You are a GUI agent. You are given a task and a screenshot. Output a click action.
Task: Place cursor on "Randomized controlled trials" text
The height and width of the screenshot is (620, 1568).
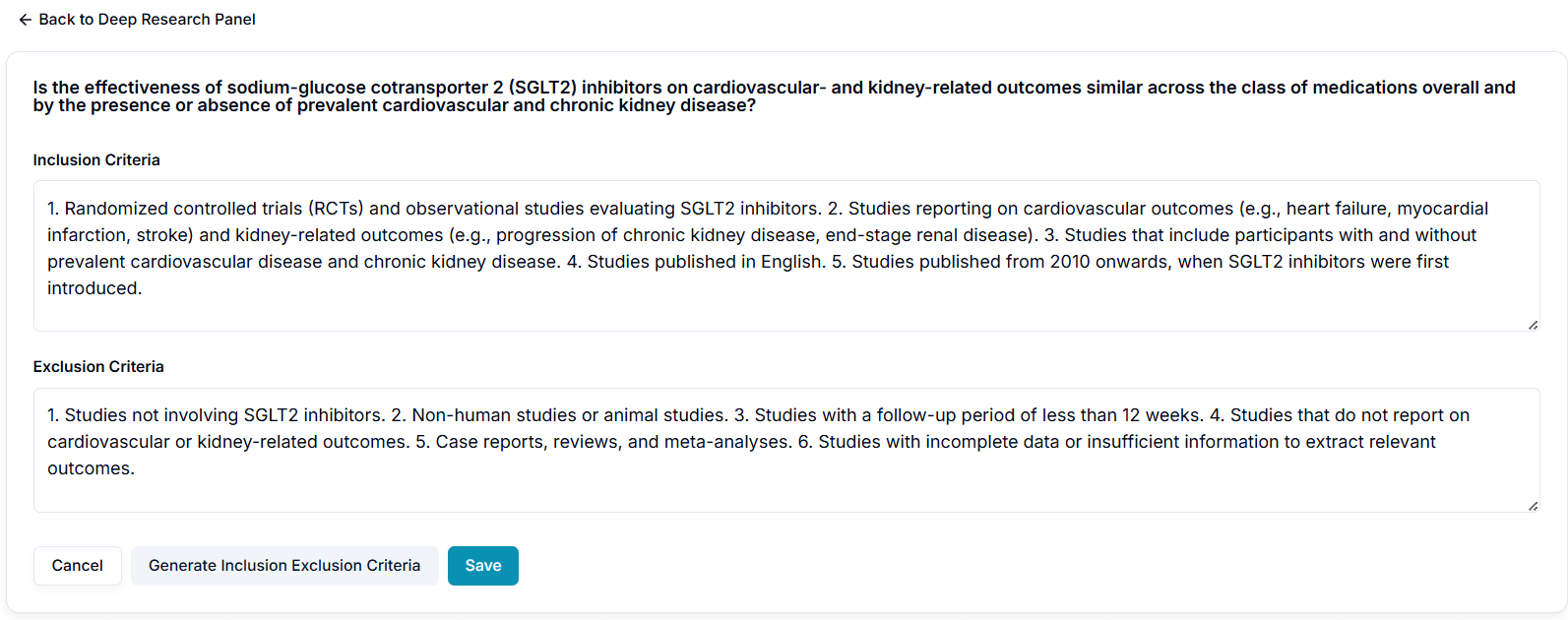tap(185, 209)
